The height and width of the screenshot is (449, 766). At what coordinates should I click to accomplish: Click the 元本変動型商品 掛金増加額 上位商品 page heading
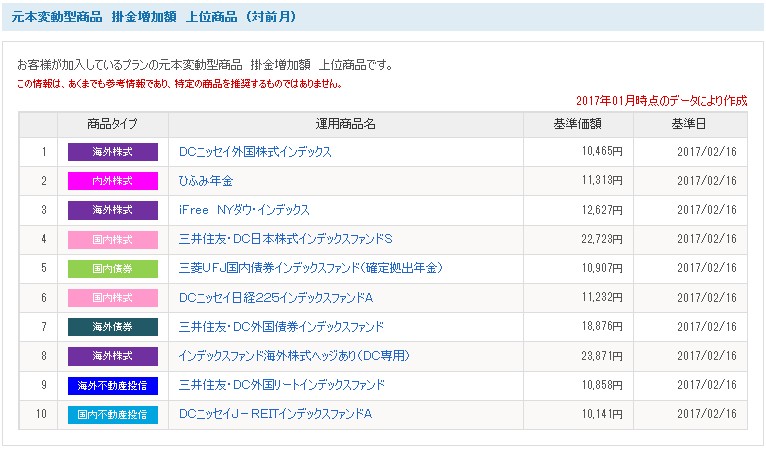(154, 17)
